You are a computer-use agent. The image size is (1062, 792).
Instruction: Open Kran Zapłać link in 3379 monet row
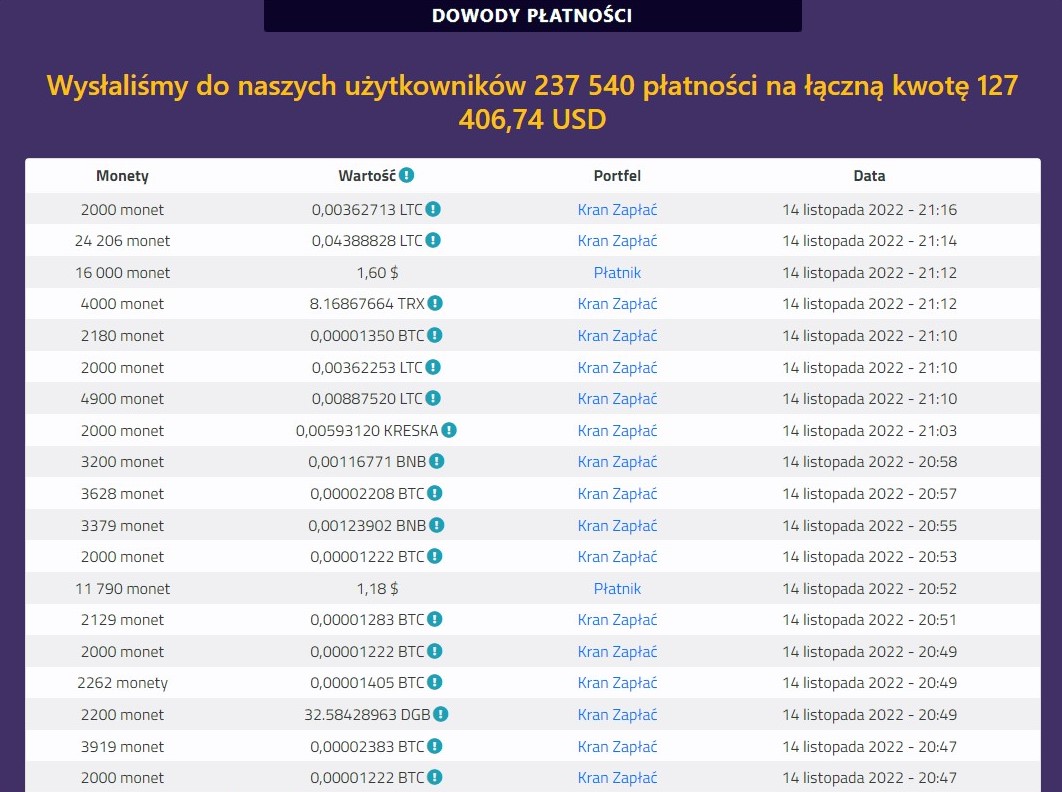[x=617, y=526]
